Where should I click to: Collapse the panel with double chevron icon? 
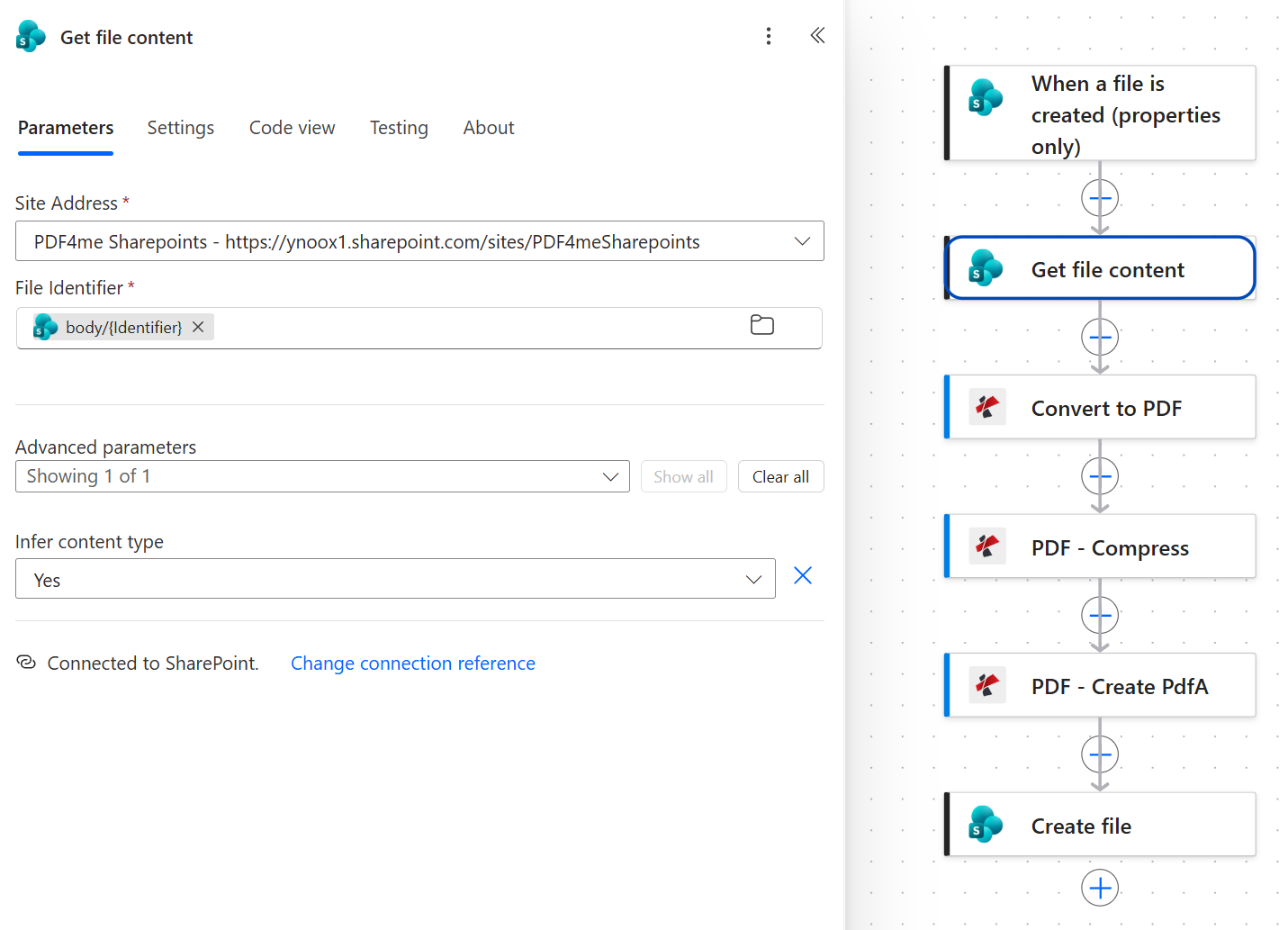817,35
